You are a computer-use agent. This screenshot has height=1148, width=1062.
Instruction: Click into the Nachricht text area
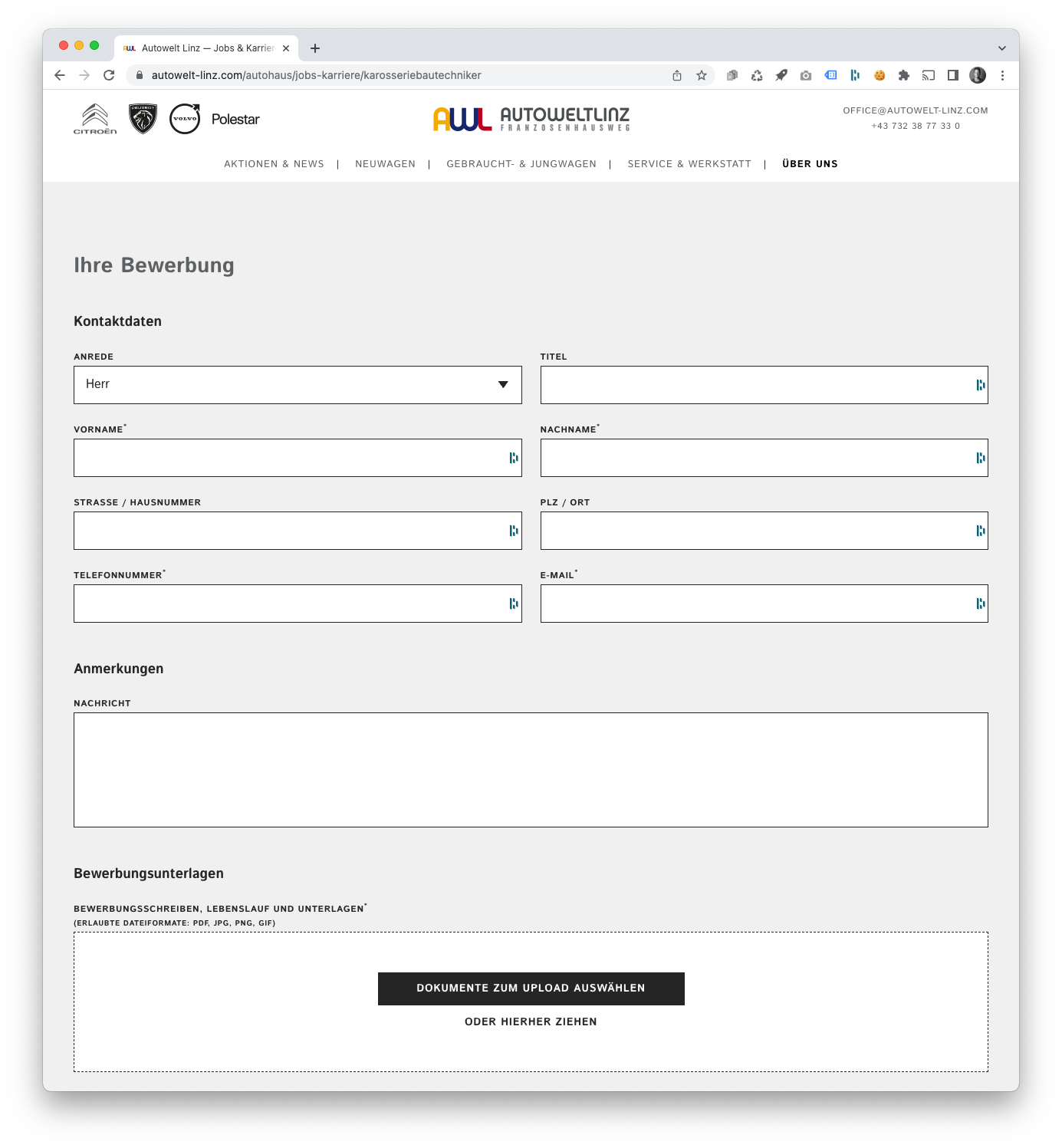pos(531,770)
